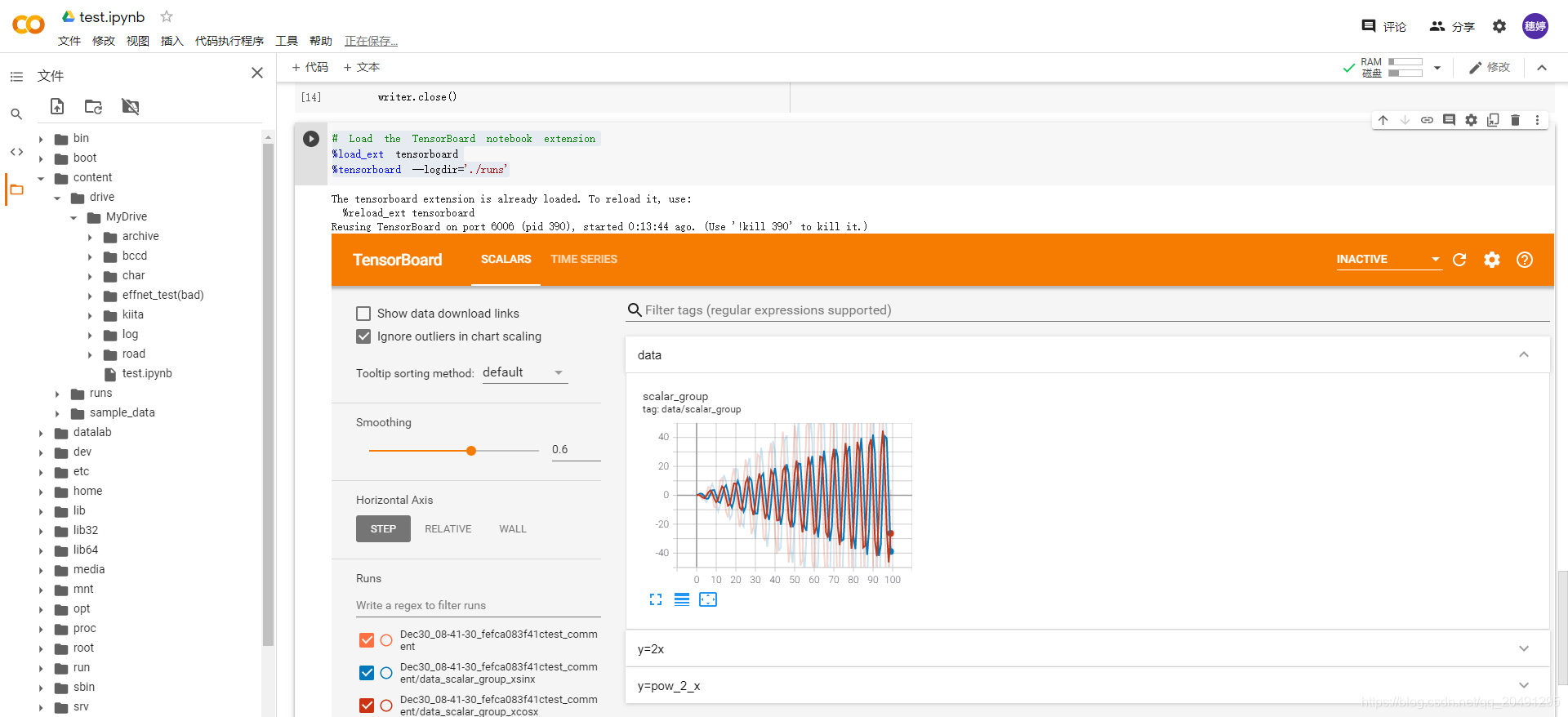Refresh the file browser listing
This screenshot has width=1568, height=717.
[x=94, y=106]
